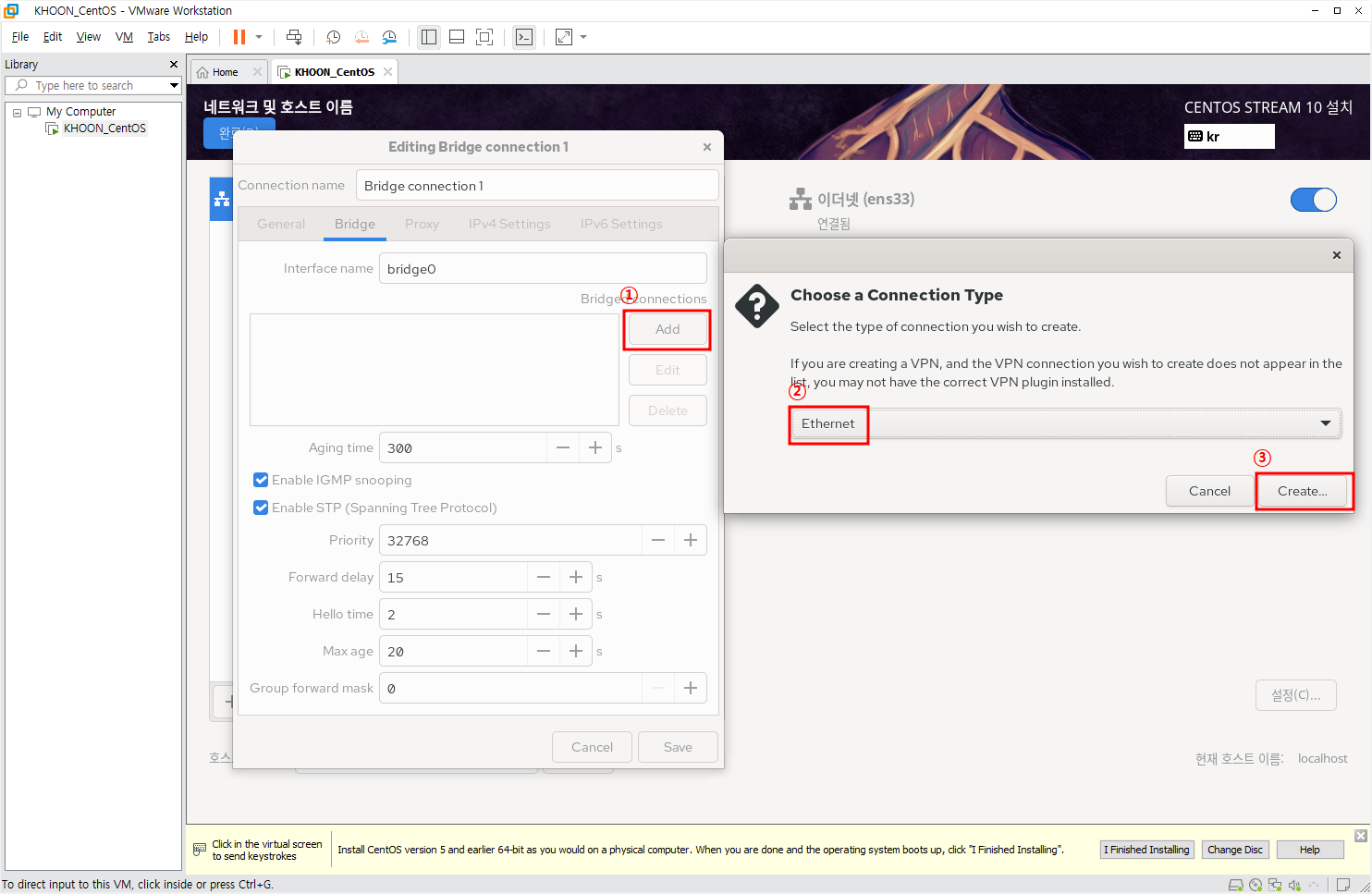
Task: Open the library search dropdown arrow
Action: [174, 85]
